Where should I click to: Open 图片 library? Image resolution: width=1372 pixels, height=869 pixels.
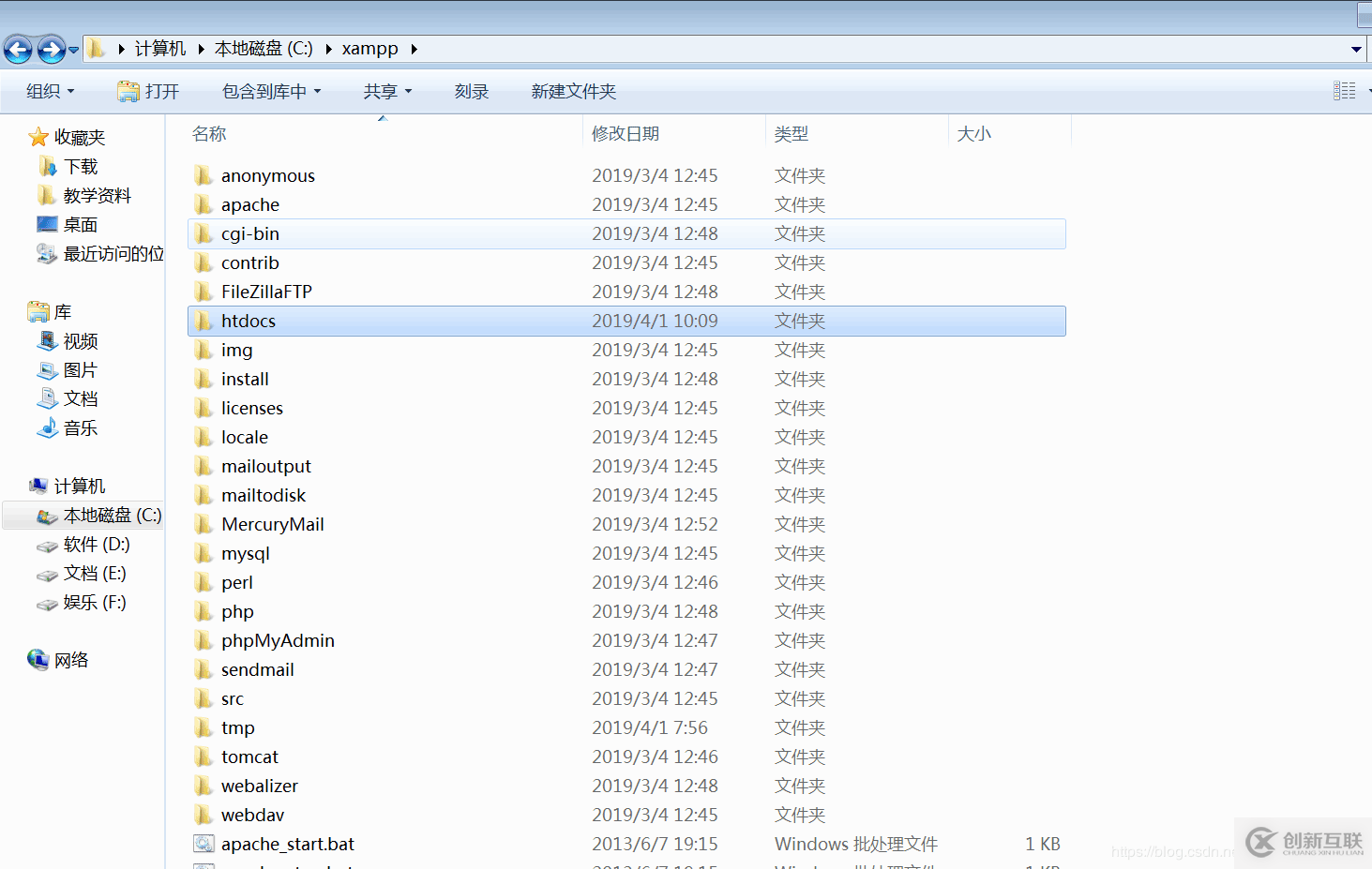click(x=67, y=369)
